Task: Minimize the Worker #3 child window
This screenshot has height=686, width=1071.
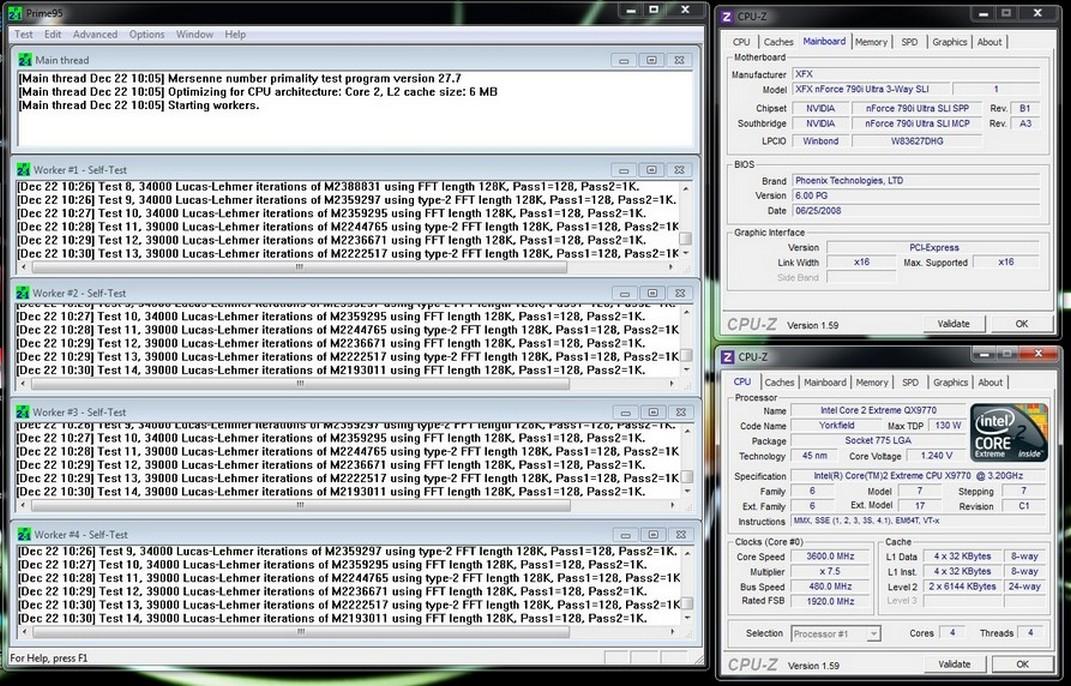Action: pyautogui.click(x=626, y=413)
